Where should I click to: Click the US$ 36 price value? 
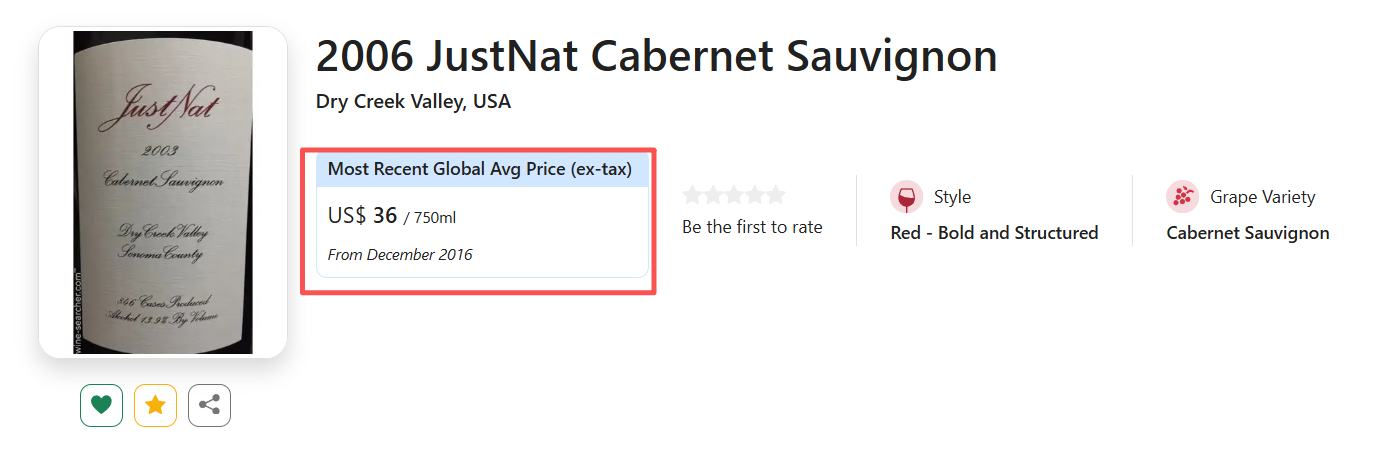coord(363,215)
